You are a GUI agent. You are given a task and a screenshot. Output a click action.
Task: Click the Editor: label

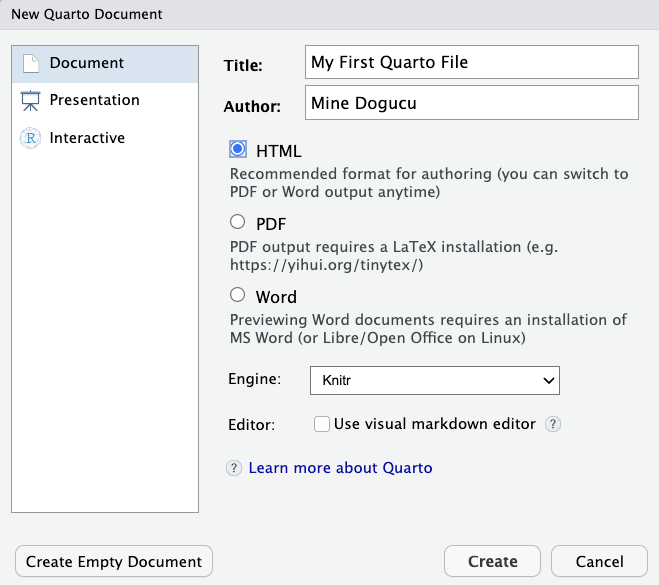click(251, 425)
